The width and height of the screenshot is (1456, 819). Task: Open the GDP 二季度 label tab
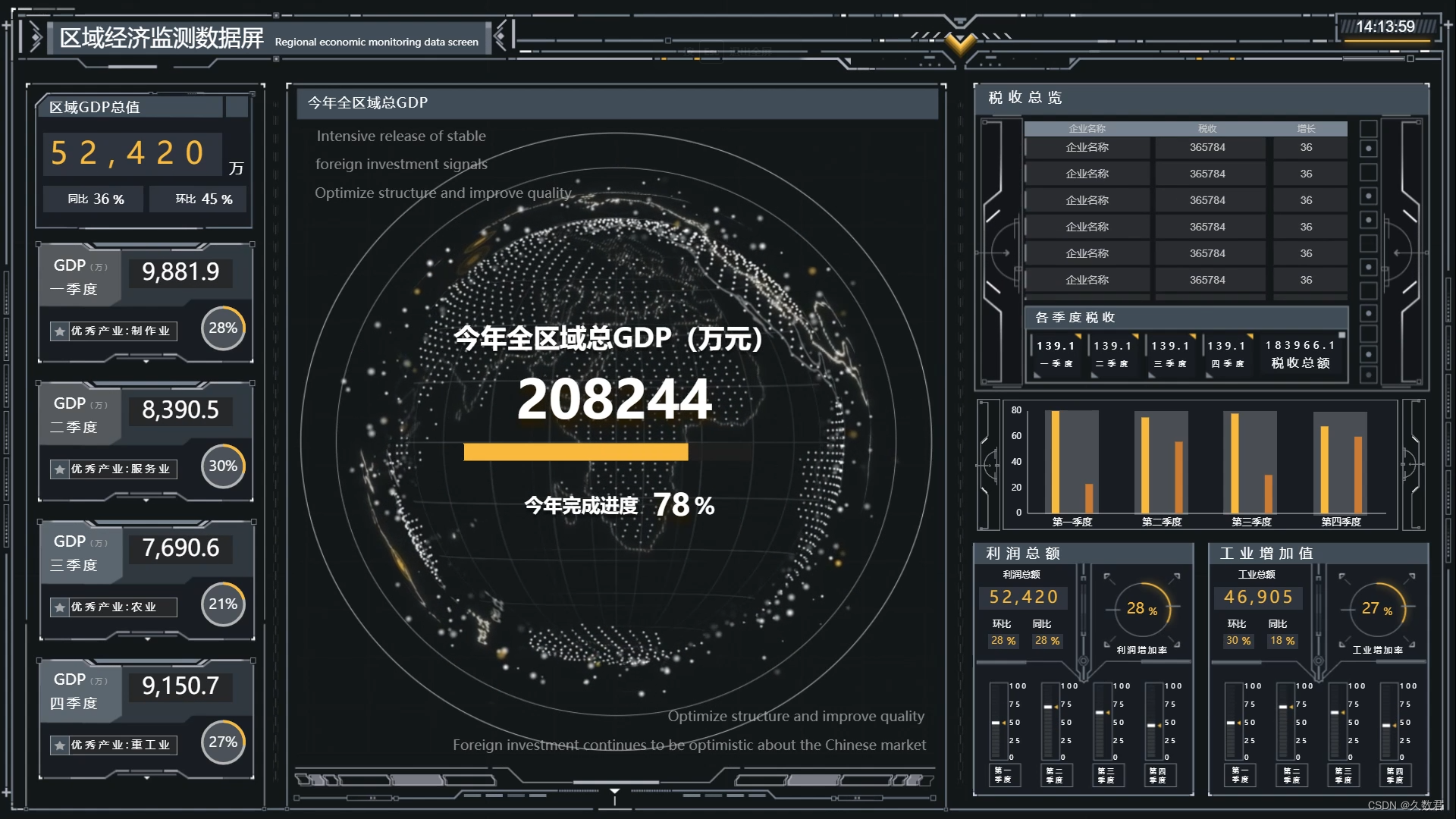pos(80,415)
